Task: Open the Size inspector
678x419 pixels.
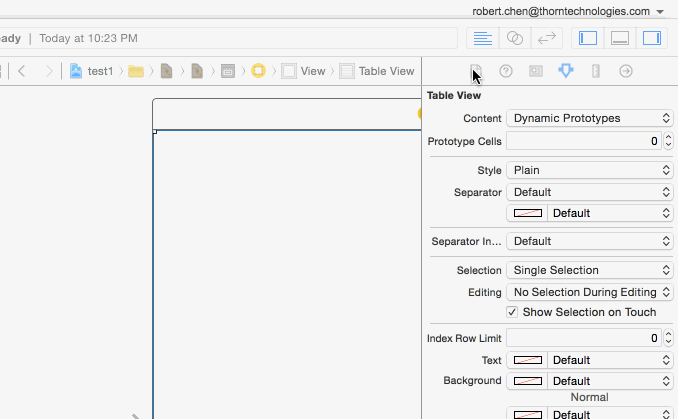Action: [596, 71]
